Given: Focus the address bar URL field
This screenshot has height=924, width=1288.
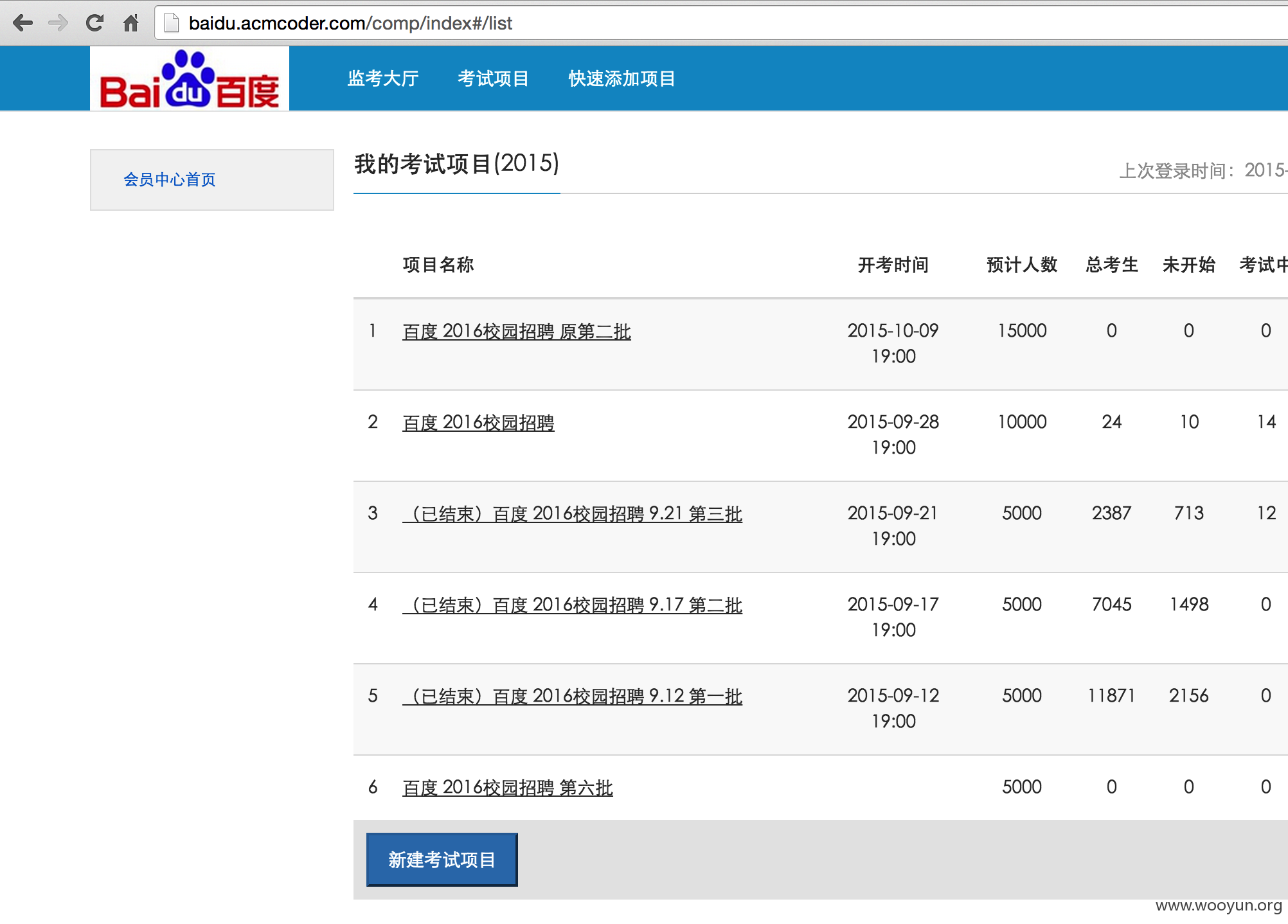Looking at the screenshot, I should [x=720, y=23].
